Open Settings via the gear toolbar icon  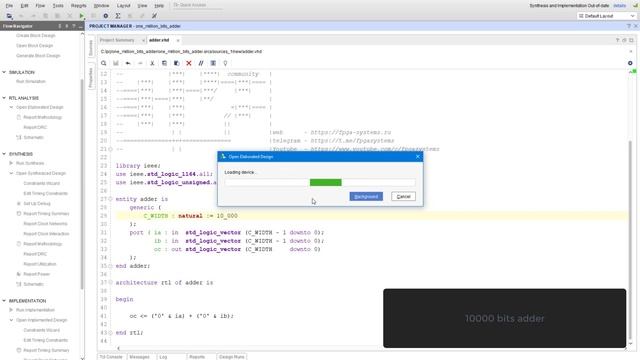pyautogui.click(x=106, y=16)
